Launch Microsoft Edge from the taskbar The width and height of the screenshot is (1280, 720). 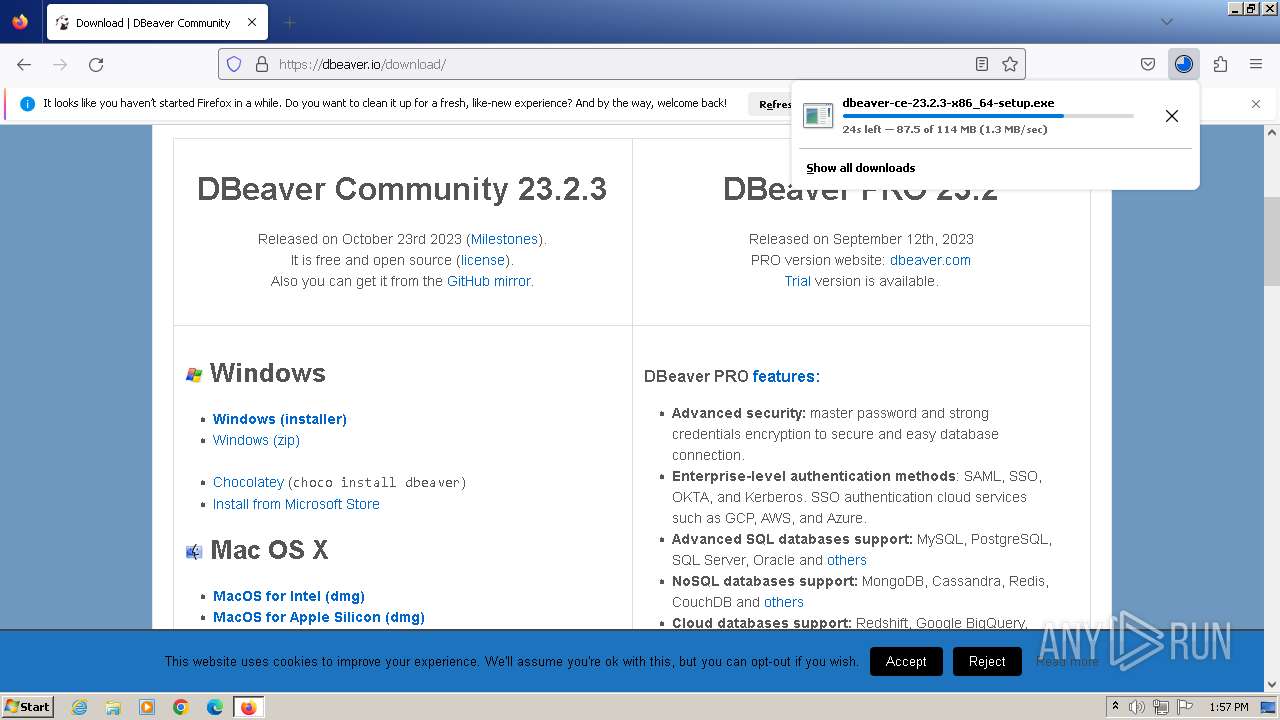point(215,707)
